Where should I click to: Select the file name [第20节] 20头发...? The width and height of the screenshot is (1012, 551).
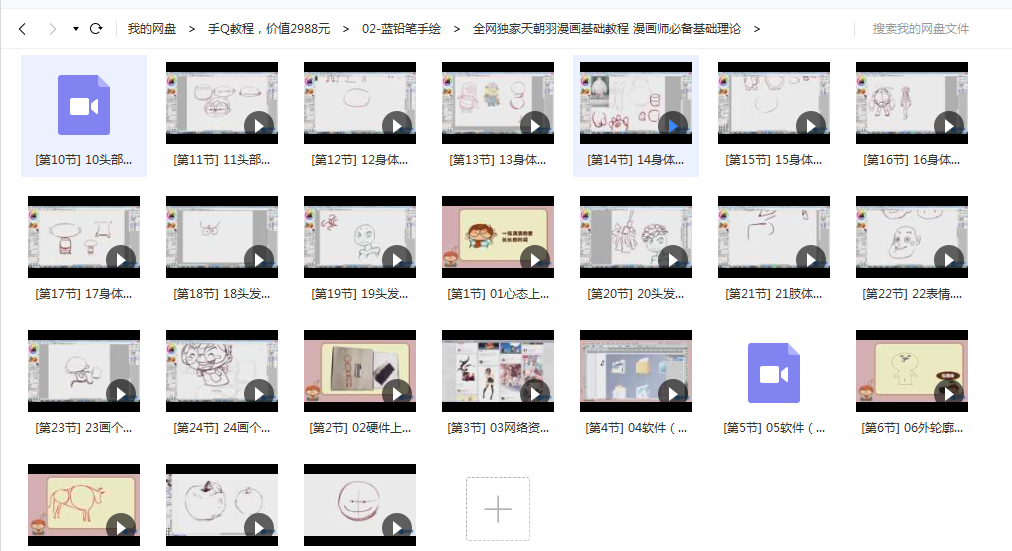pyautogui.click(x=636, y=294)
